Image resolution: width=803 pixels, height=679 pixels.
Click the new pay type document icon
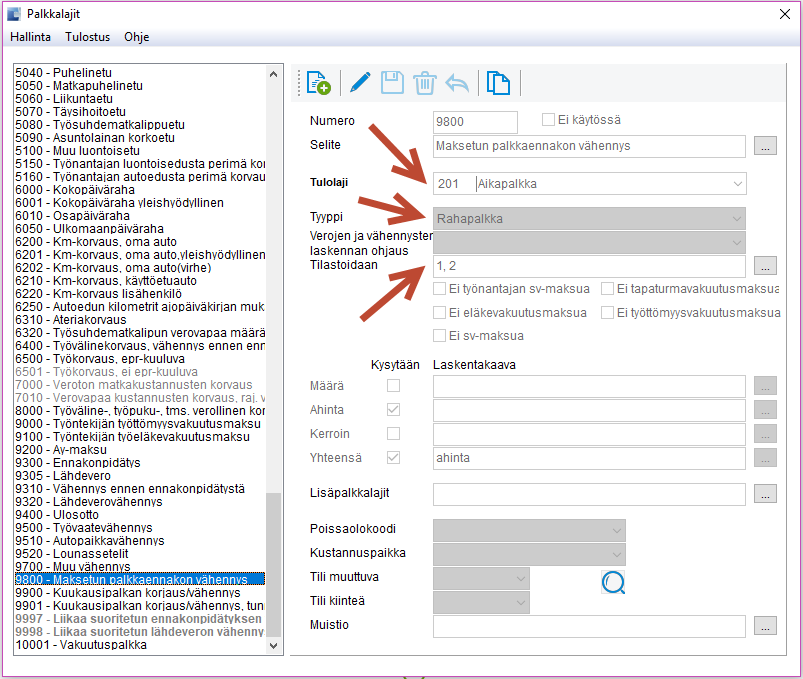tap(319, 82)
